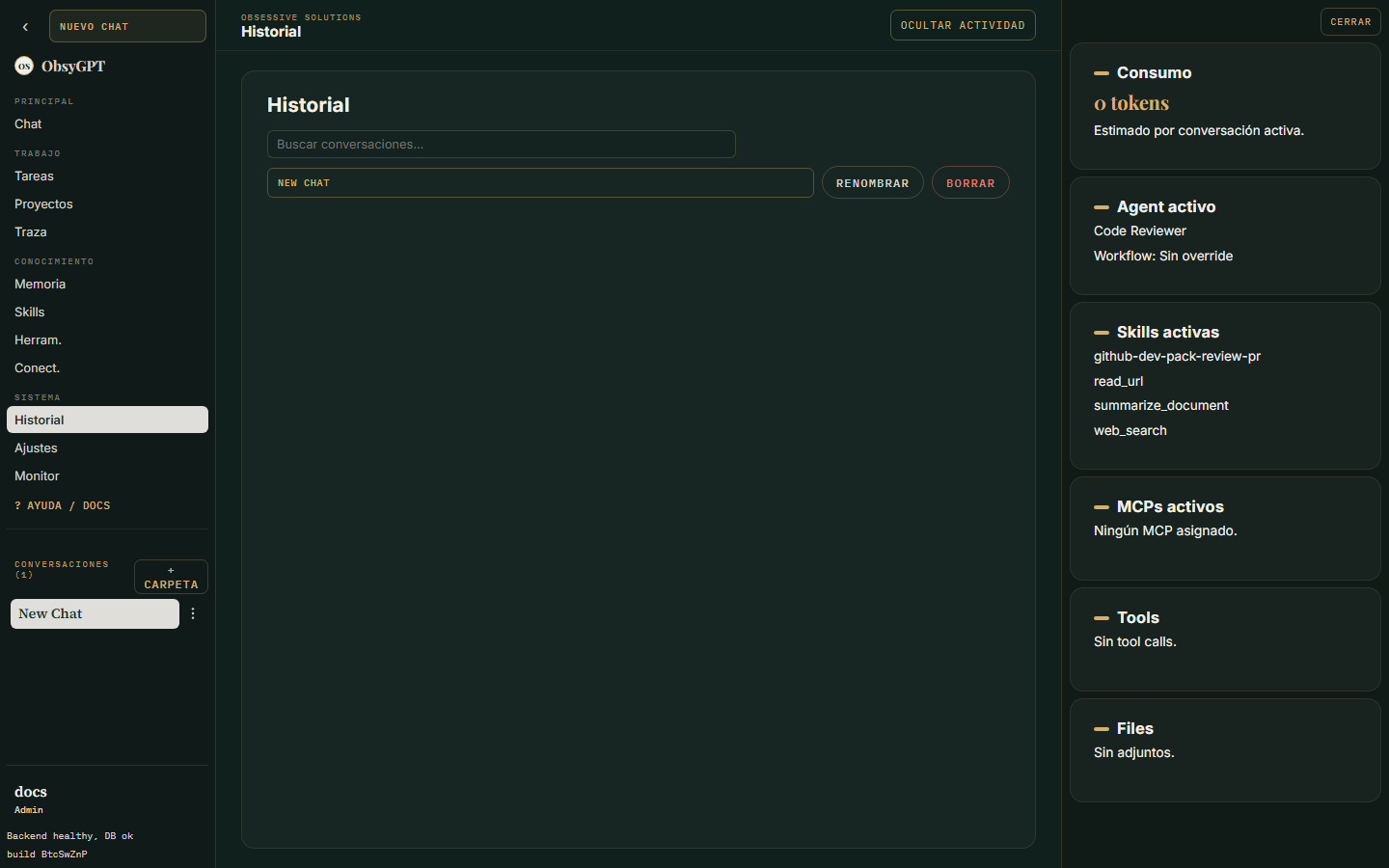The width and height of the screenshot is (1389, 868).
Task: Click the Sin tool calls text
Action: click(x=1135, y=642)
